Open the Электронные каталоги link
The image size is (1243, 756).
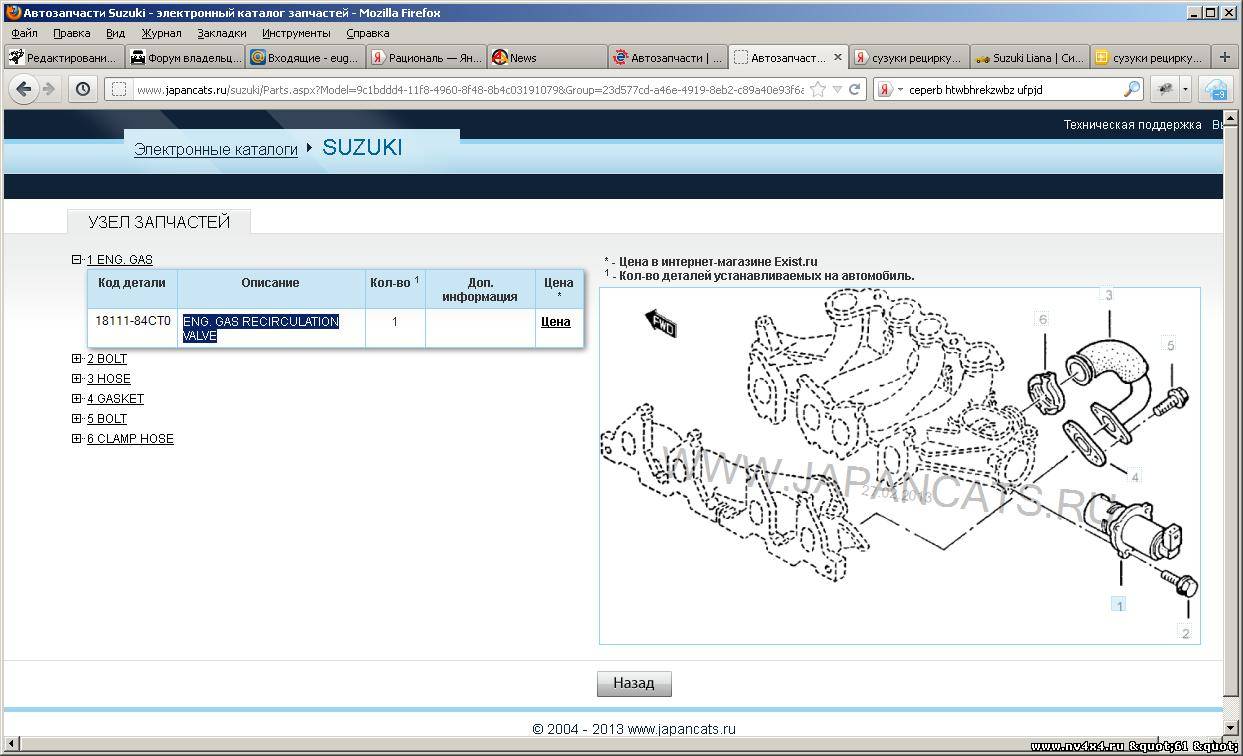[x=216, y=149]
